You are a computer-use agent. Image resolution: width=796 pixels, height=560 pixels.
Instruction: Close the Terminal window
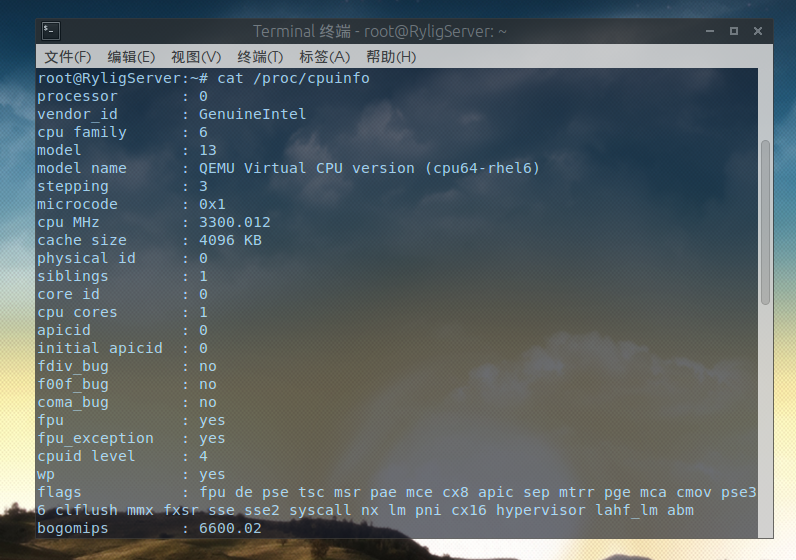[758, 31]
